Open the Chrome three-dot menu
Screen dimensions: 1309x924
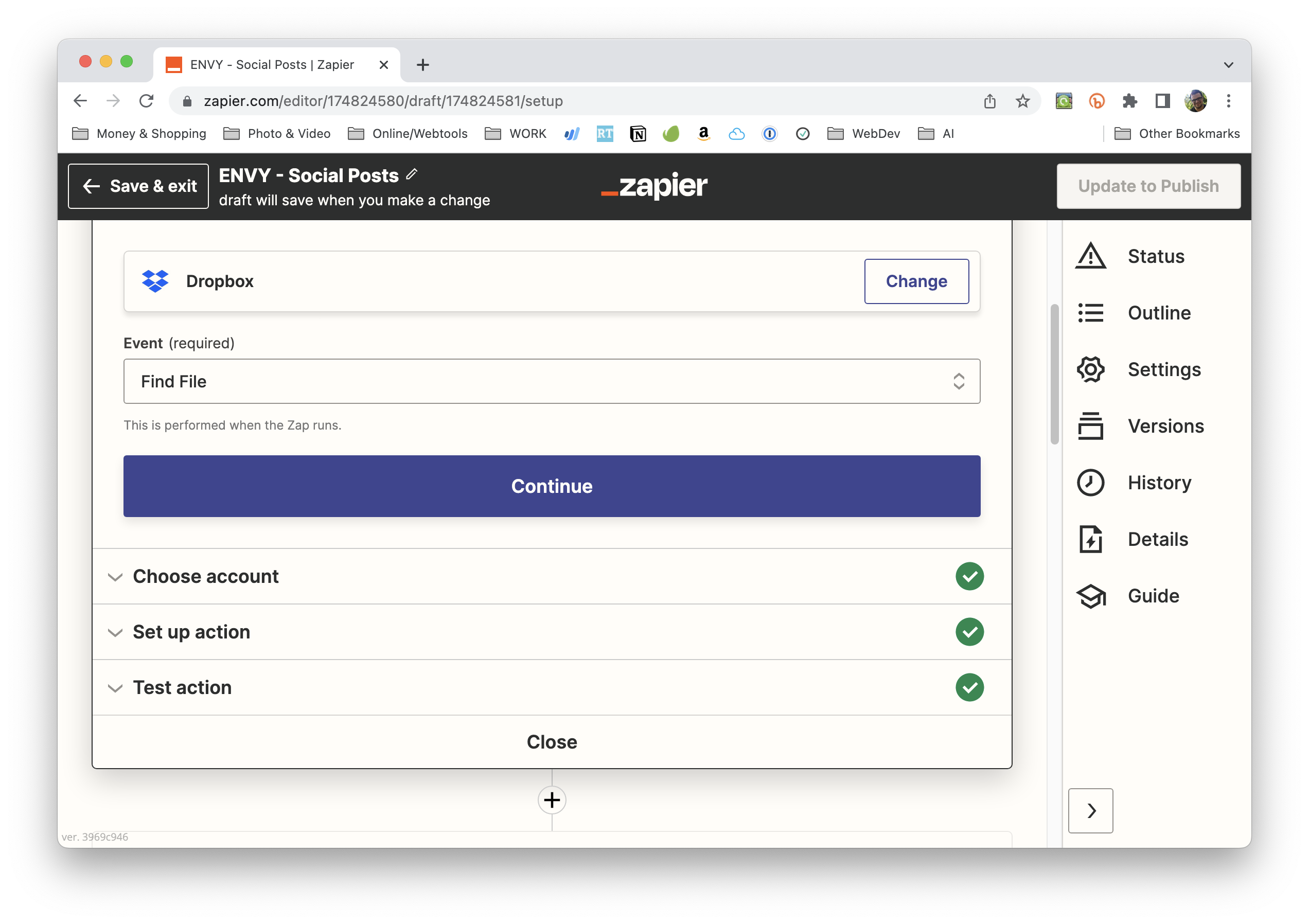[x=1229, y=101]
